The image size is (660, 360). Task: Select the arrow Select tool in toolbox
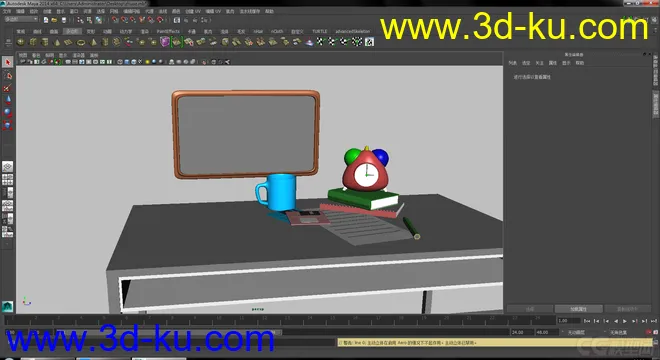(x=8, y=62)
